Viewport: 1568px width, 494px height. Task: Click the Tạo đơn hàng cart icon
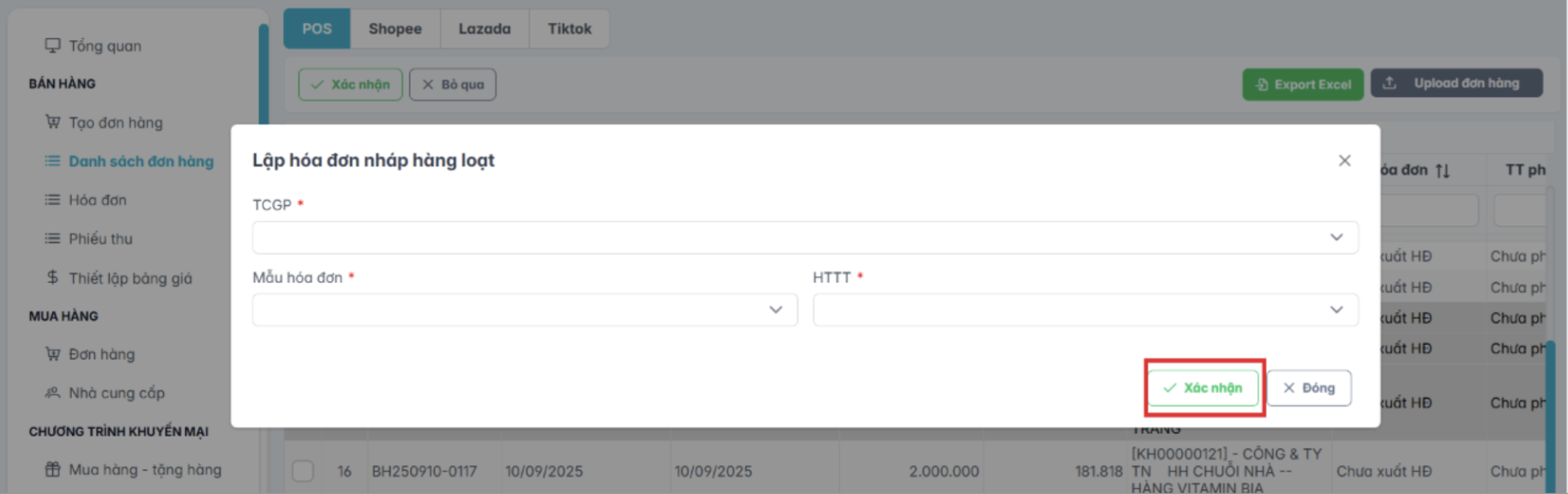click(53, 122)
